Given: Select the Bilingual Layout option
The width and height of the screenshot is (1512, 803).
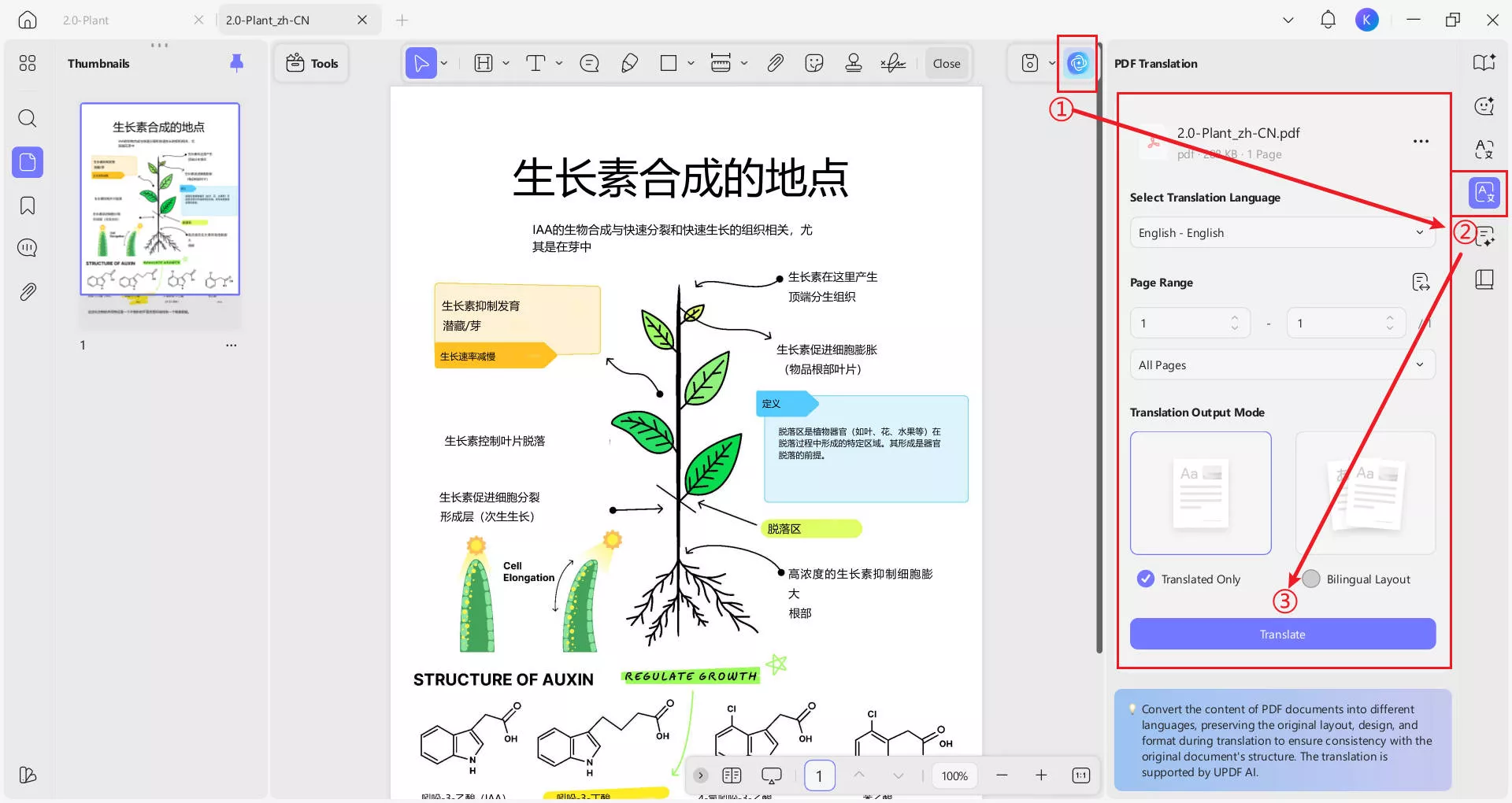Looking at the screenshot, I should tap(1357, 579).
